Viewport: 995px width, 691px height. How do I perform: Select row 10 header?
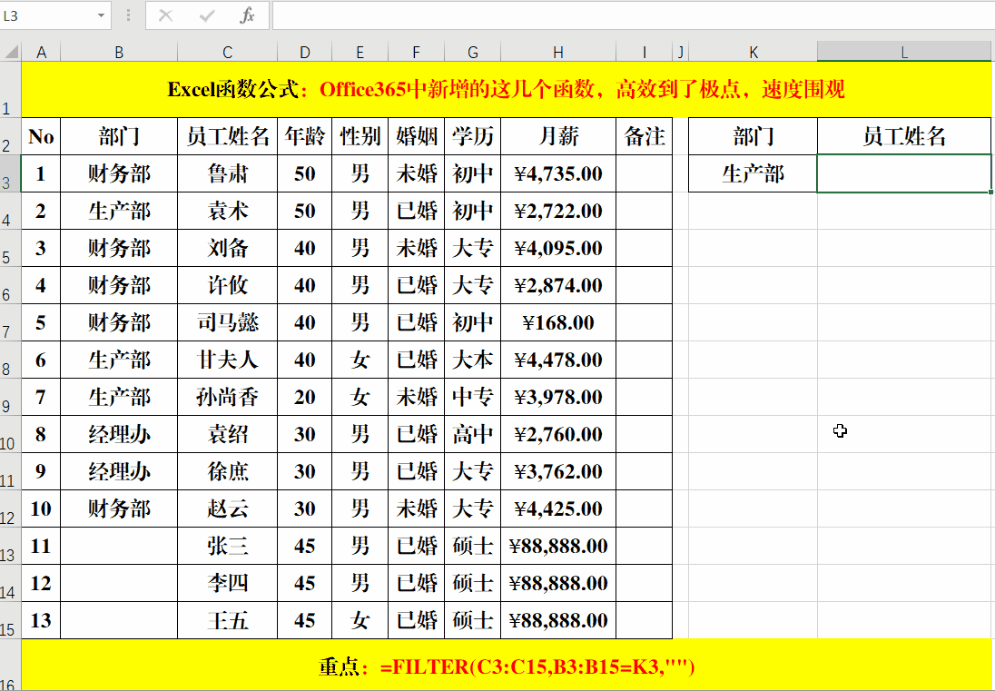point(10,434)
